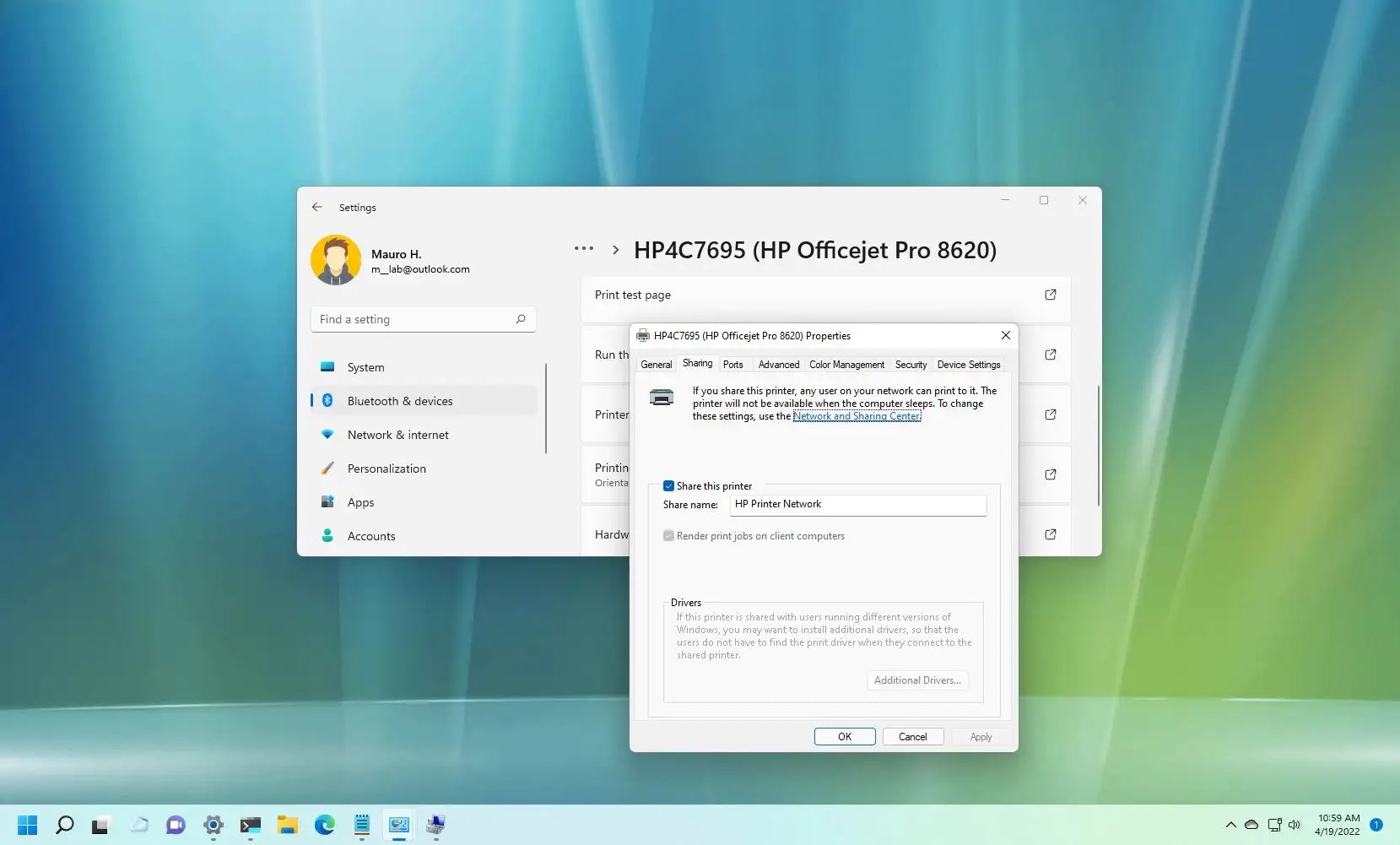
Task: Open Windows Terminal from the taskbar
Action: pos(251,826)
